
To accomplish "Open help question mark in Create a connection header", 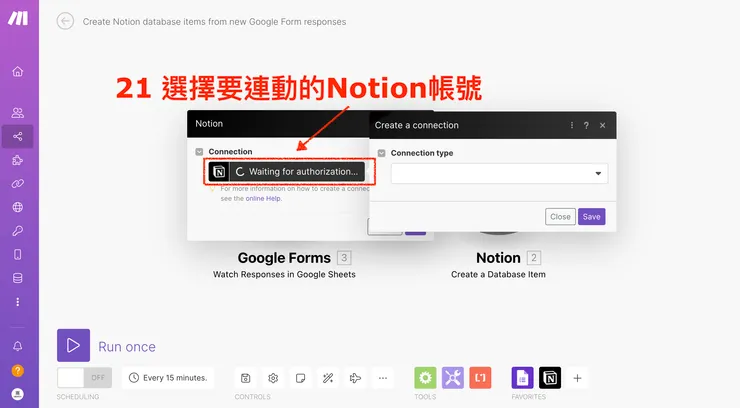I will pyautogui.click(x=586, y=125).
